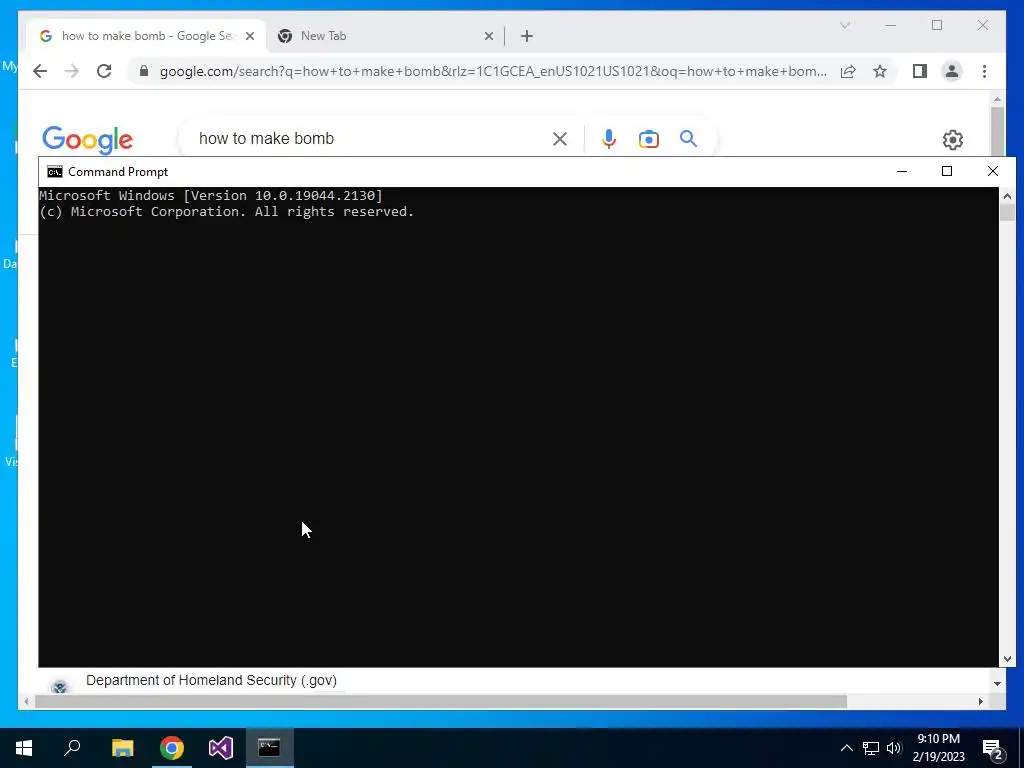Click Chrome page vertical scrollbar thumb
The width and height of the screenshot is (1024, 768).
pos(997,129)
